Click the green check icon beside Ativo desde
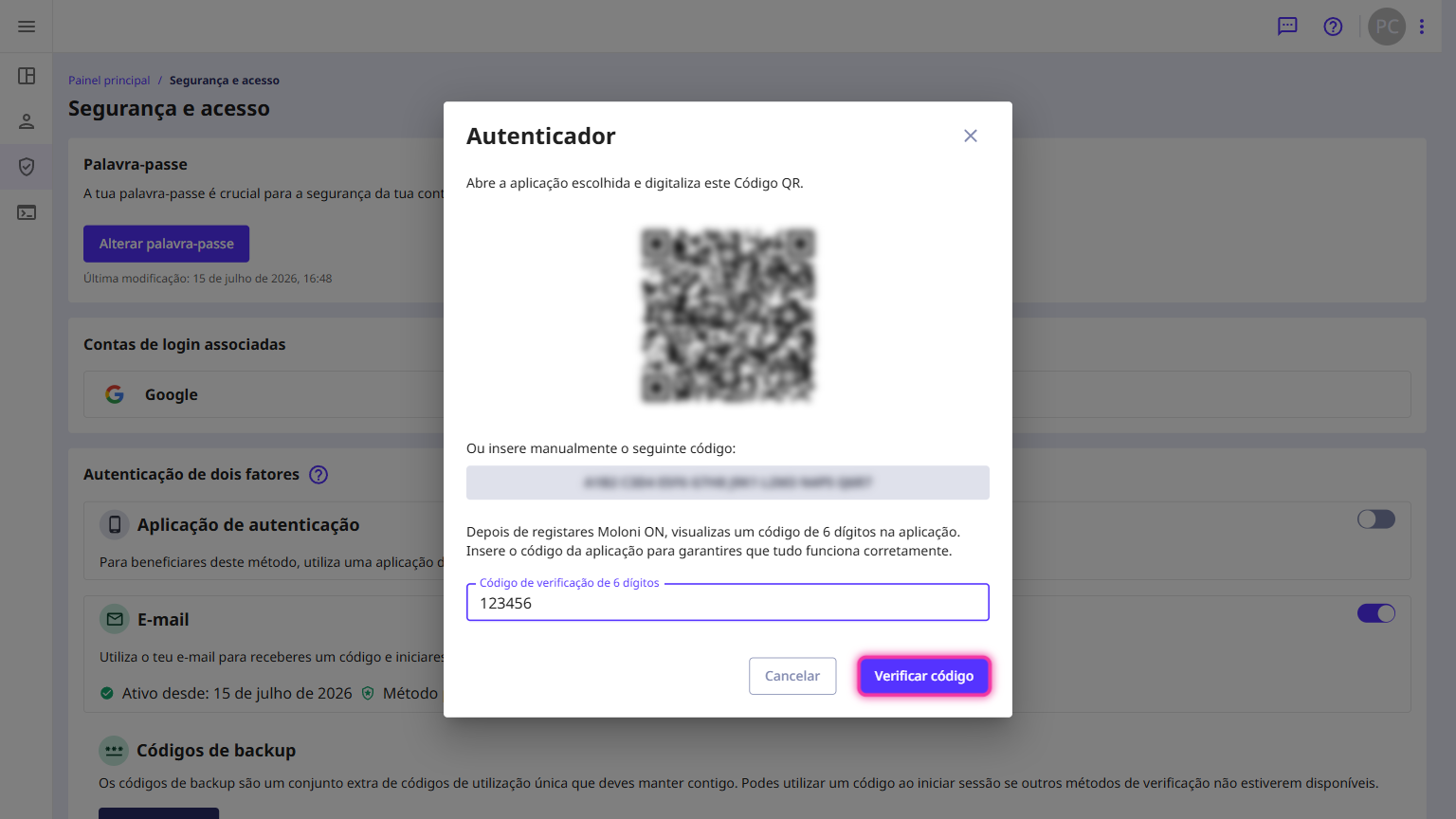The image size is (1456, 819). pos(107,693)
